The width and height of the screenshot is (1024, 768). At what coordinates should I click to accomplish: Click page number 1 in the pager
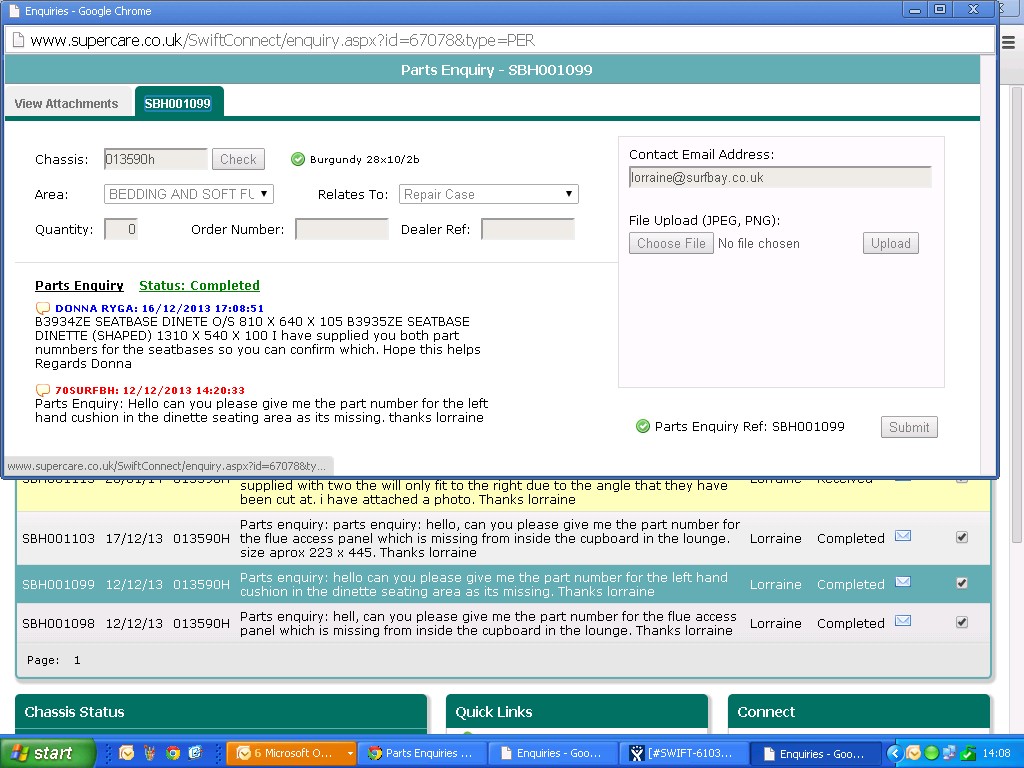(77, 660)
